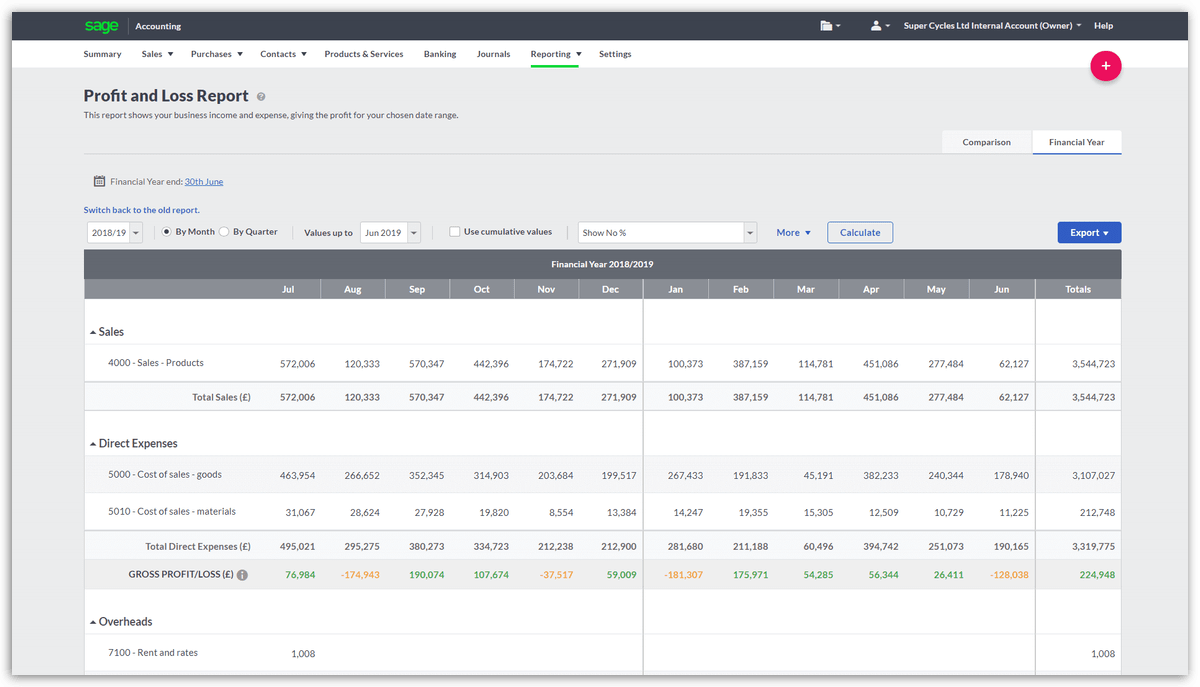Open the Jun 2019 values dropdown
This screenshot has width=1200, height=687.
point(391,233)
